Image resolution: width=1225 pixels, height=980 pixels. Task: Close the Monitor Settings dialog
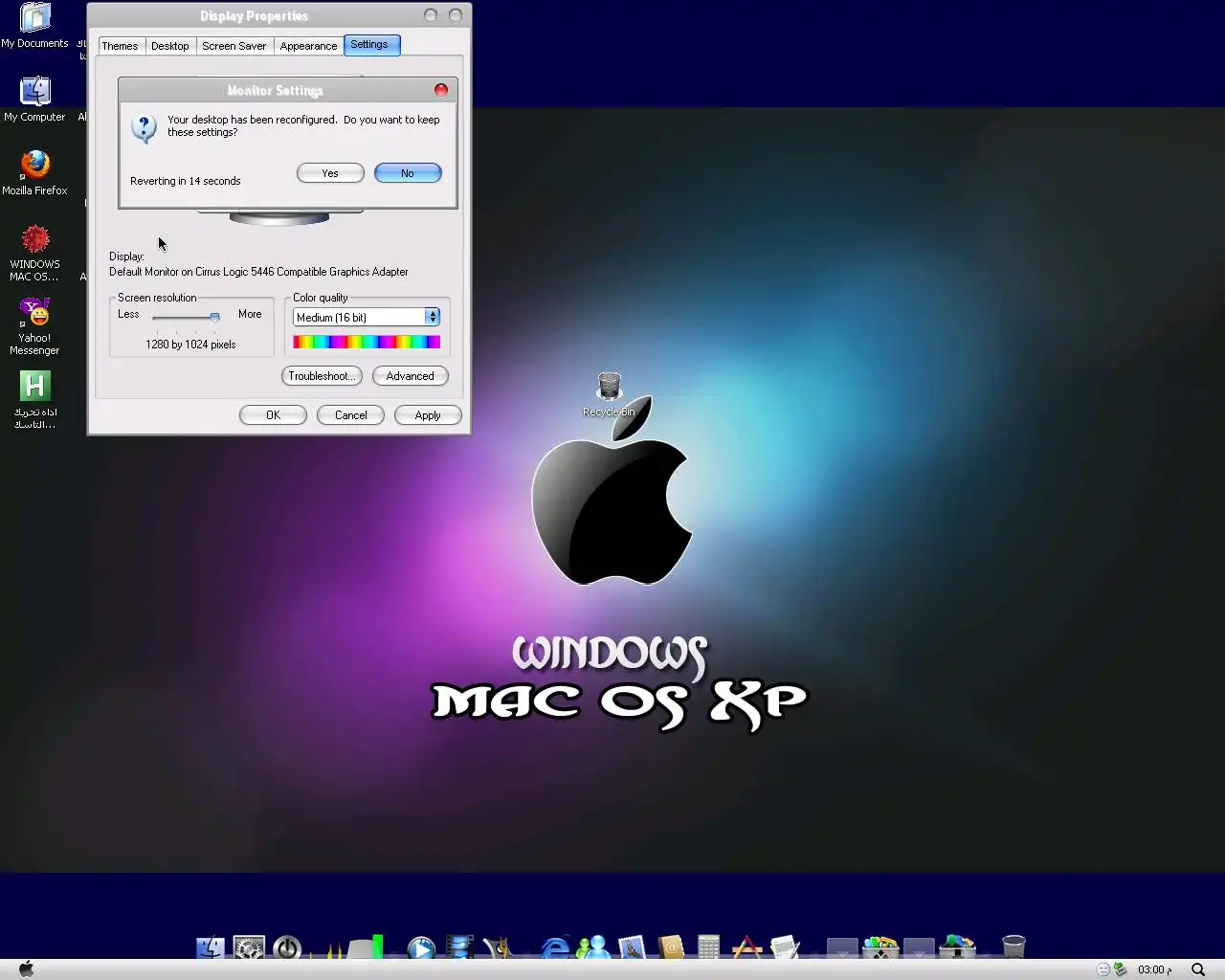441,90
